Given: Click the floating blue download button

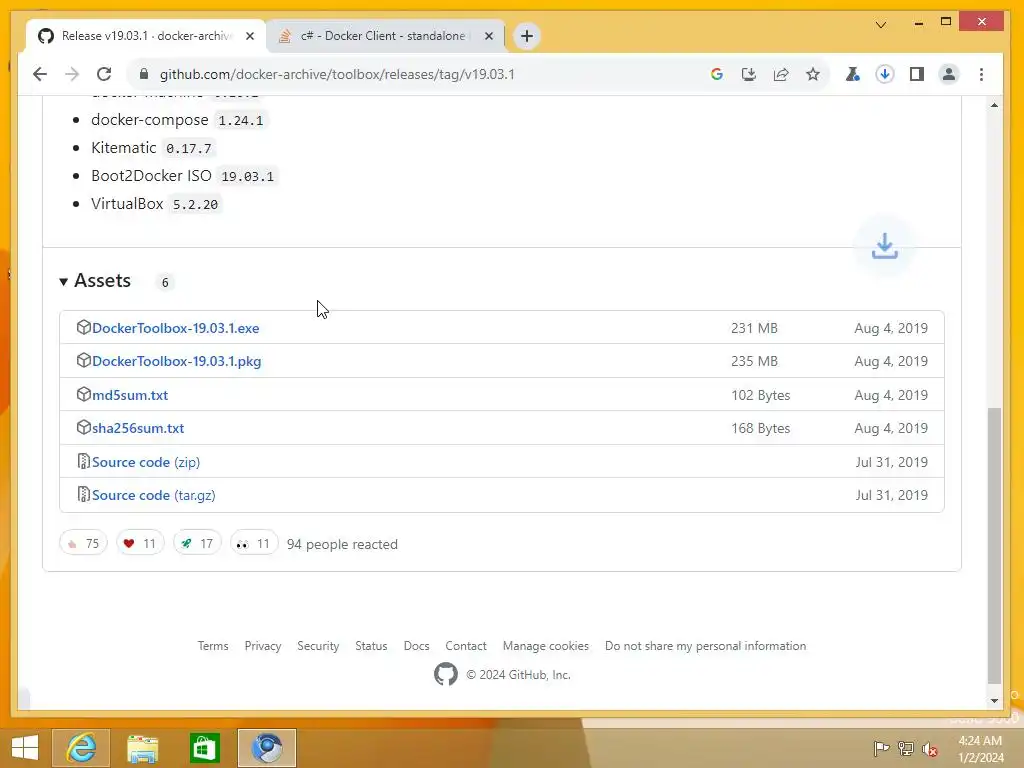Looking at the screenshot, I should pyautogui.click(x=884, y=246).
